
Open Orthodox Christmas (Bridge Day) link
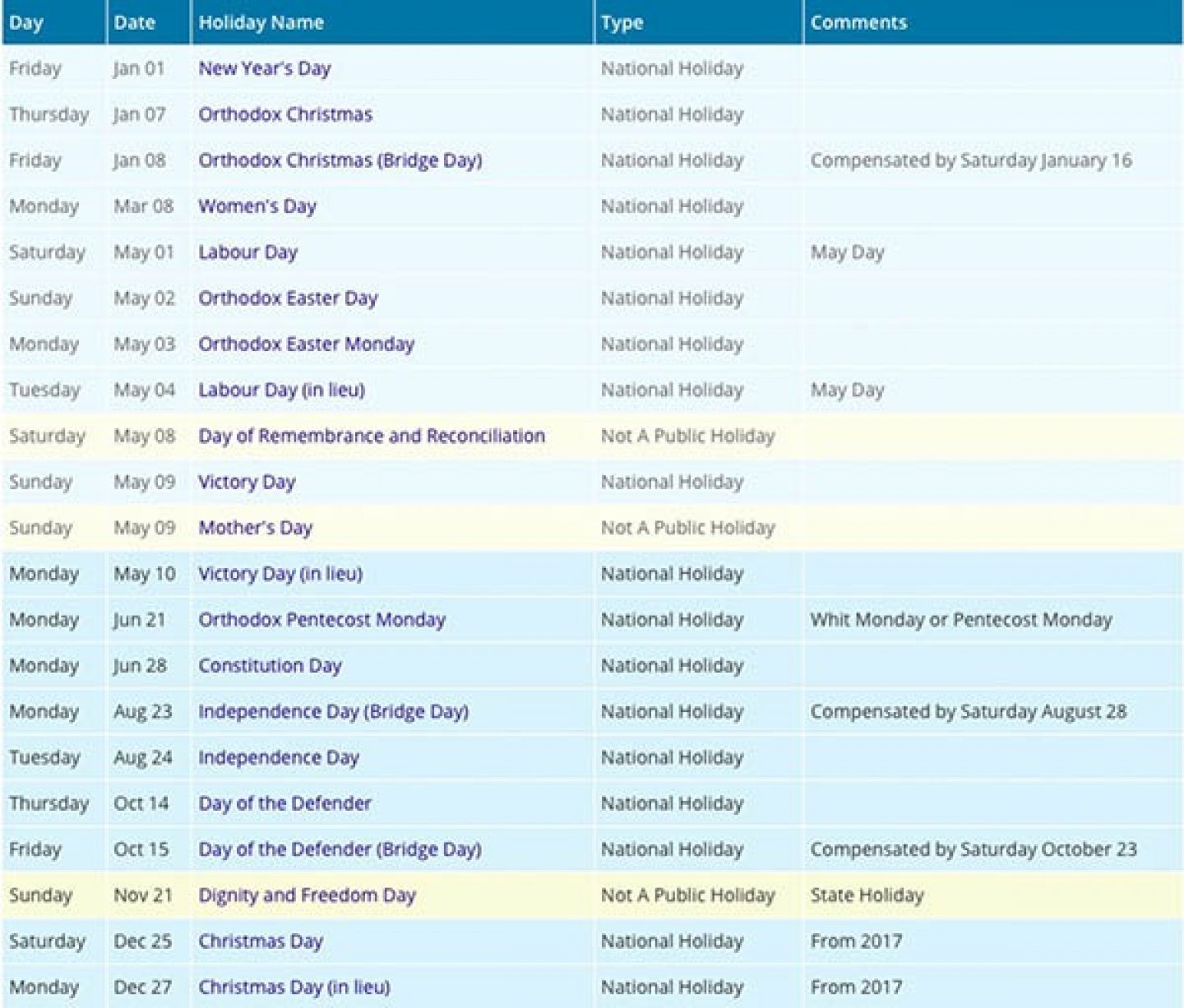pos(340,161)
